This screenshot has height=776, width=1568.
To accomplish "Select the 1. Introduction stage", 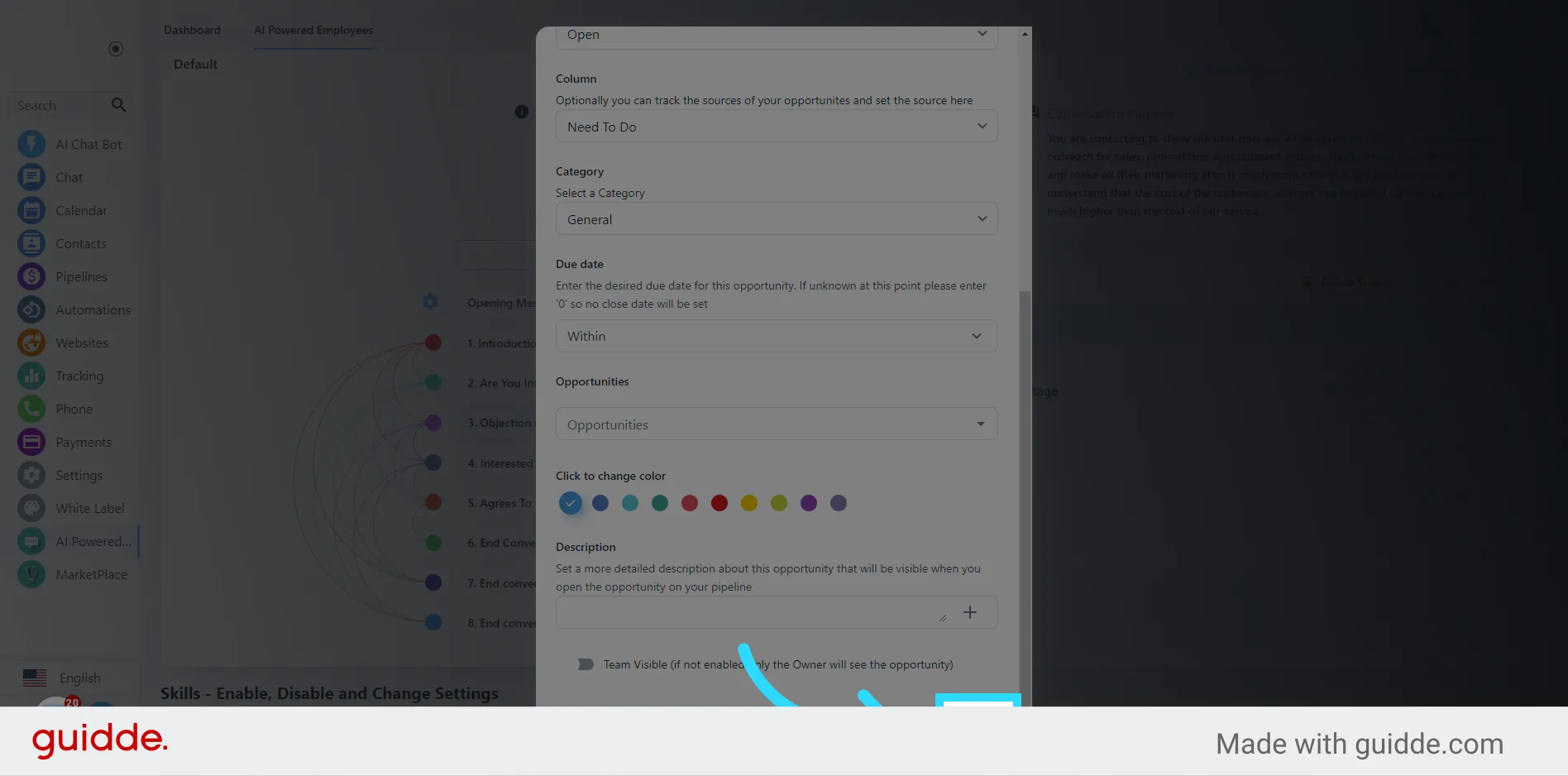I will 501,343.
